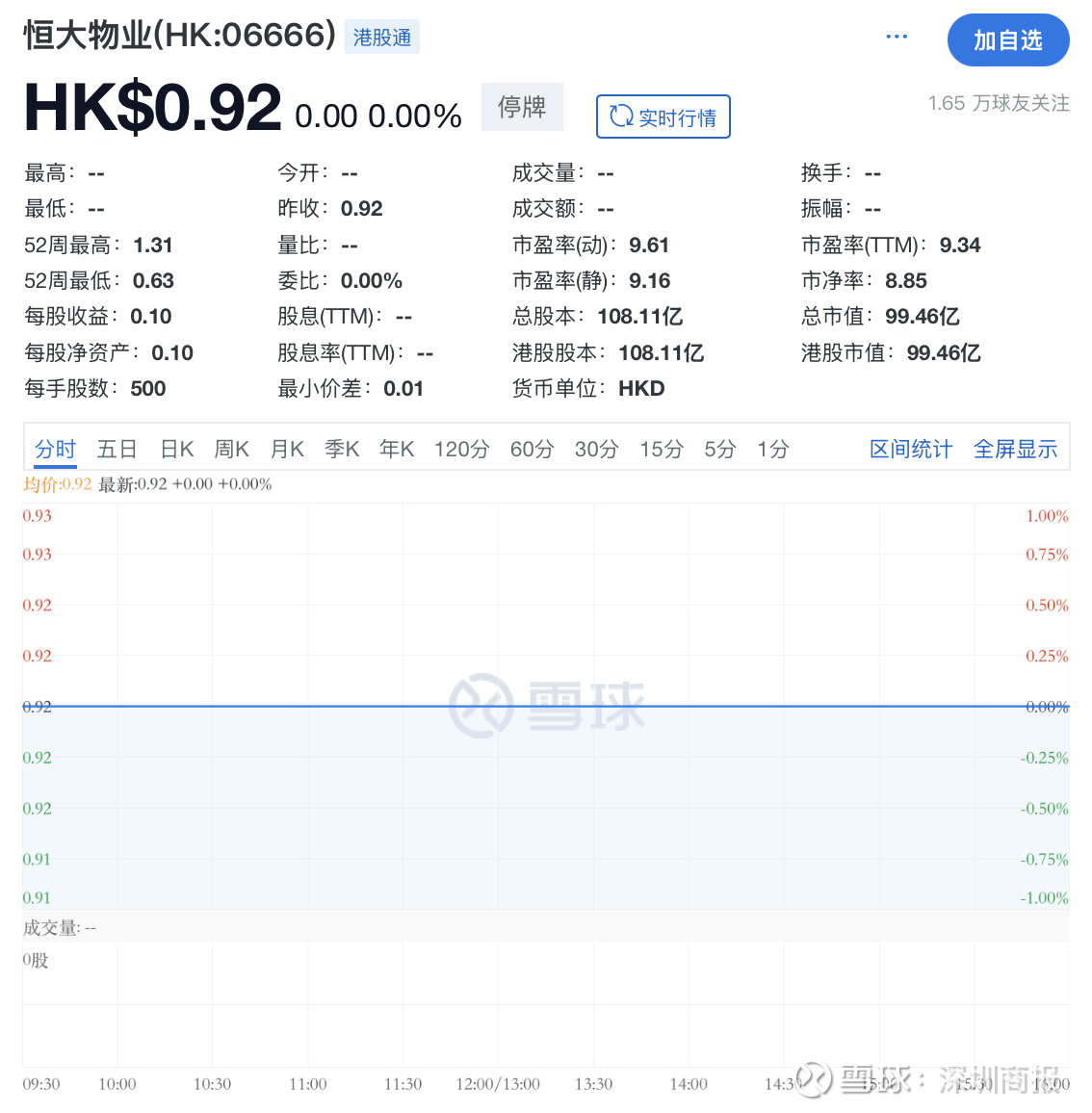Click the 实时行情 real-time quotes button
This screenshot has height=1113, width=1092.
pyautogui.click(x=663, y=116)
